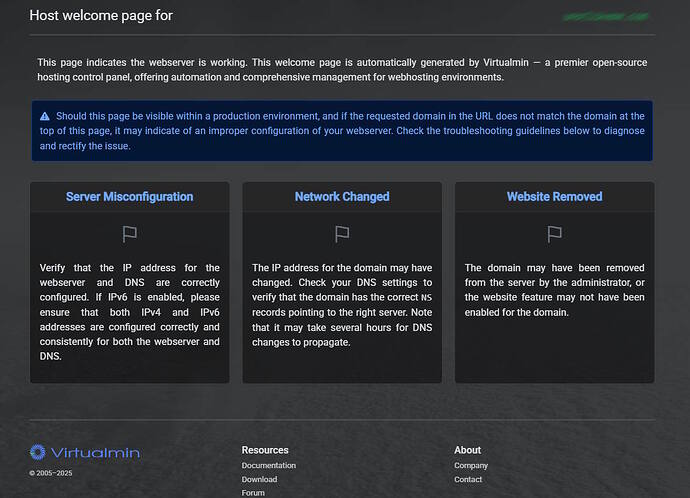This screenshot has height=498, width=690.
Task: Open the Company link under About
Action: pyautogui.click(x=471, y=465)
